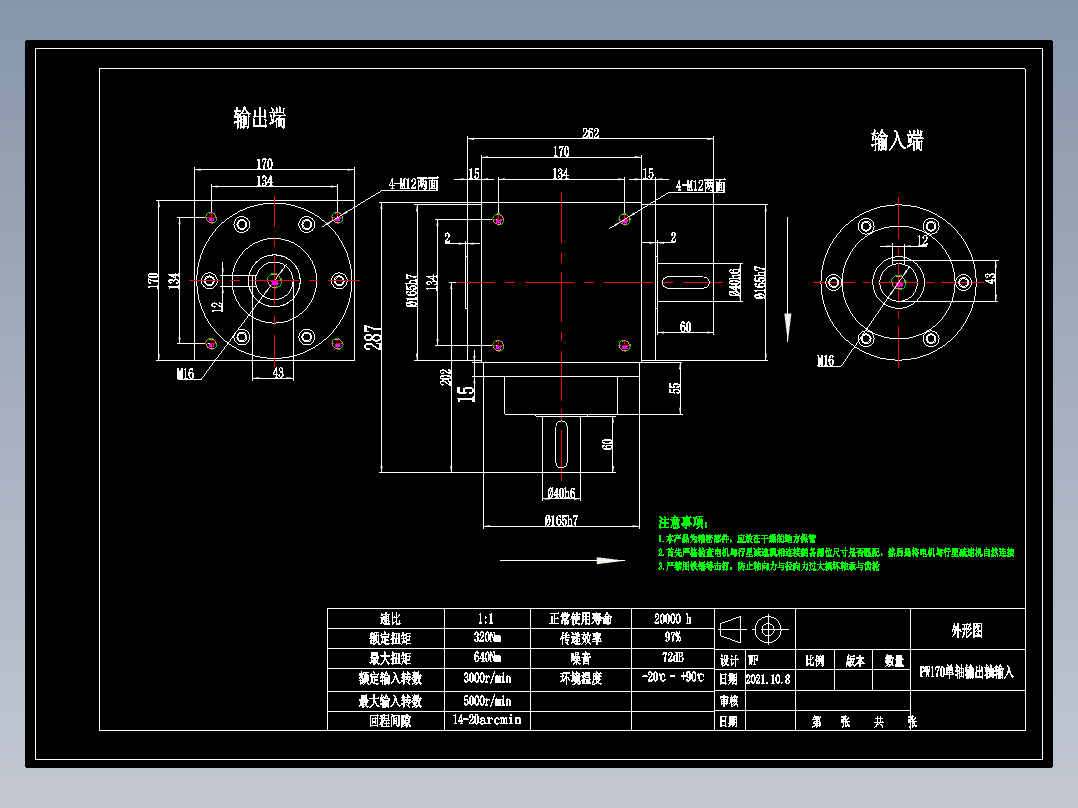Click the 设计 WP designer cell
The image size is (1078, 808).
click(x=745, y=658)
